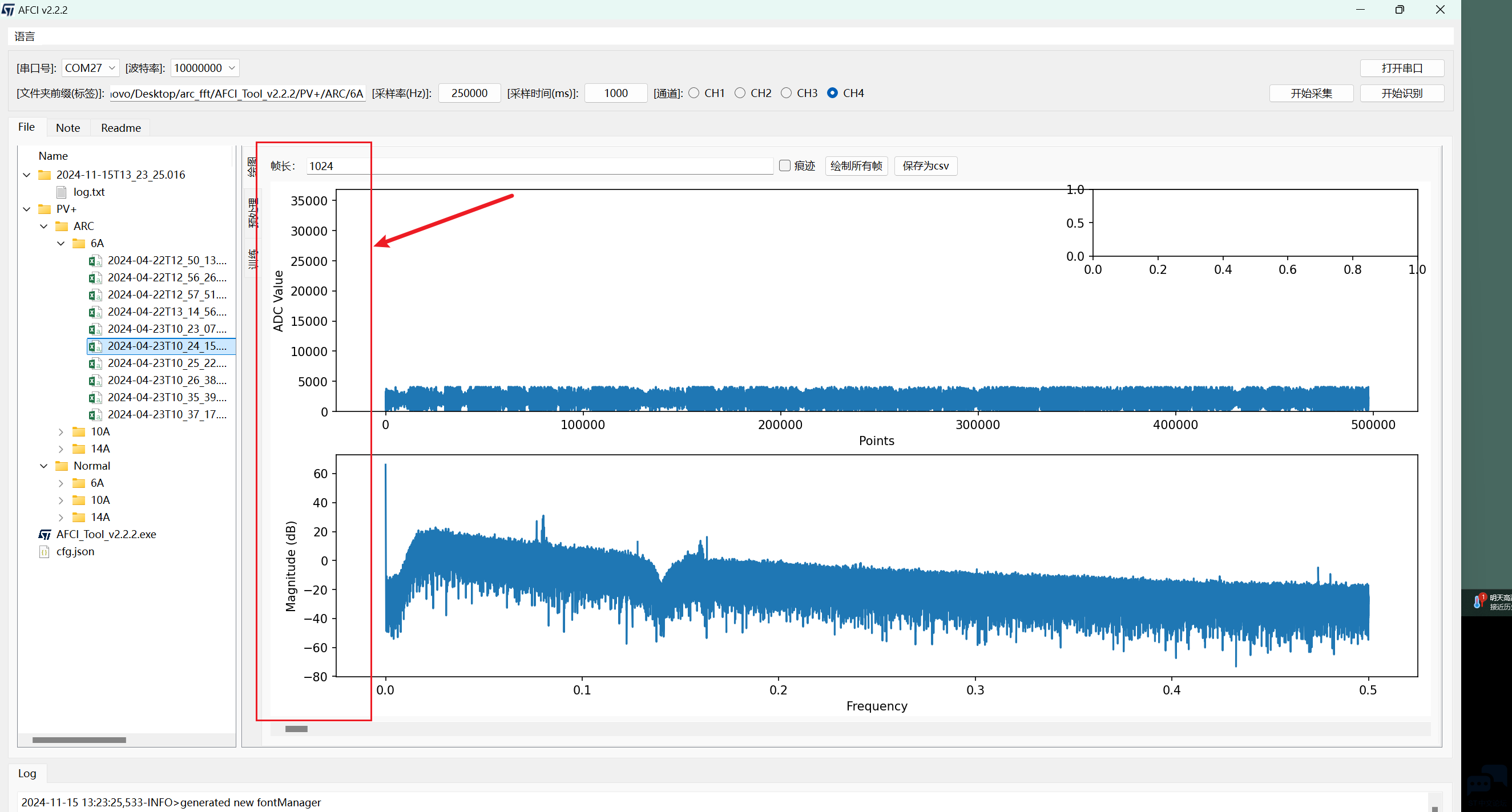Image resolution: width=1512 pixels, height=812 pixels.
Task: Switch to the 预处理 vertical tab
Action: coord(252,212)
